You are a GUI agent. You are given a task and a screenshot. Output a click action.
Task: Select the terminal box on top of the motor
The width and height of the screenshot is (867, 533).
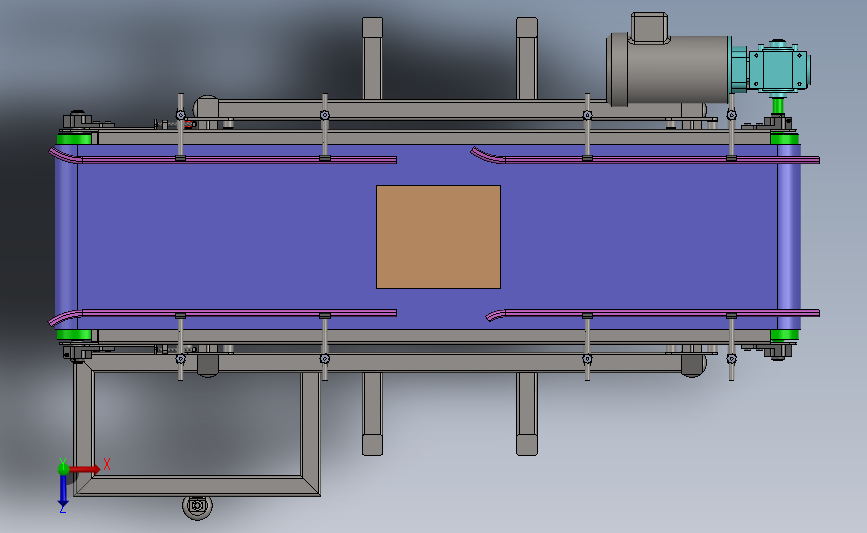[x=649, y=28]
